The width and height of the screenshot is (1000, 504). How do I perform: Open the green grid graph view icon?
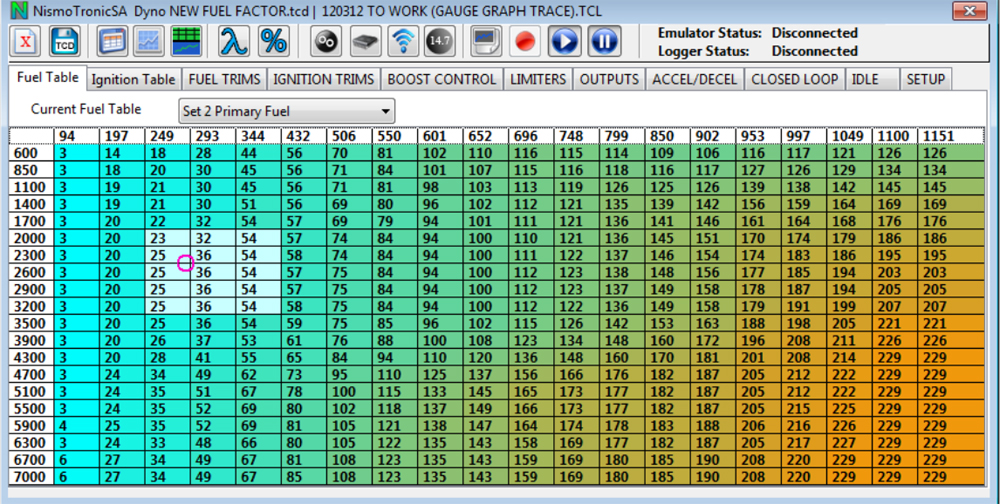click(186, 41)
